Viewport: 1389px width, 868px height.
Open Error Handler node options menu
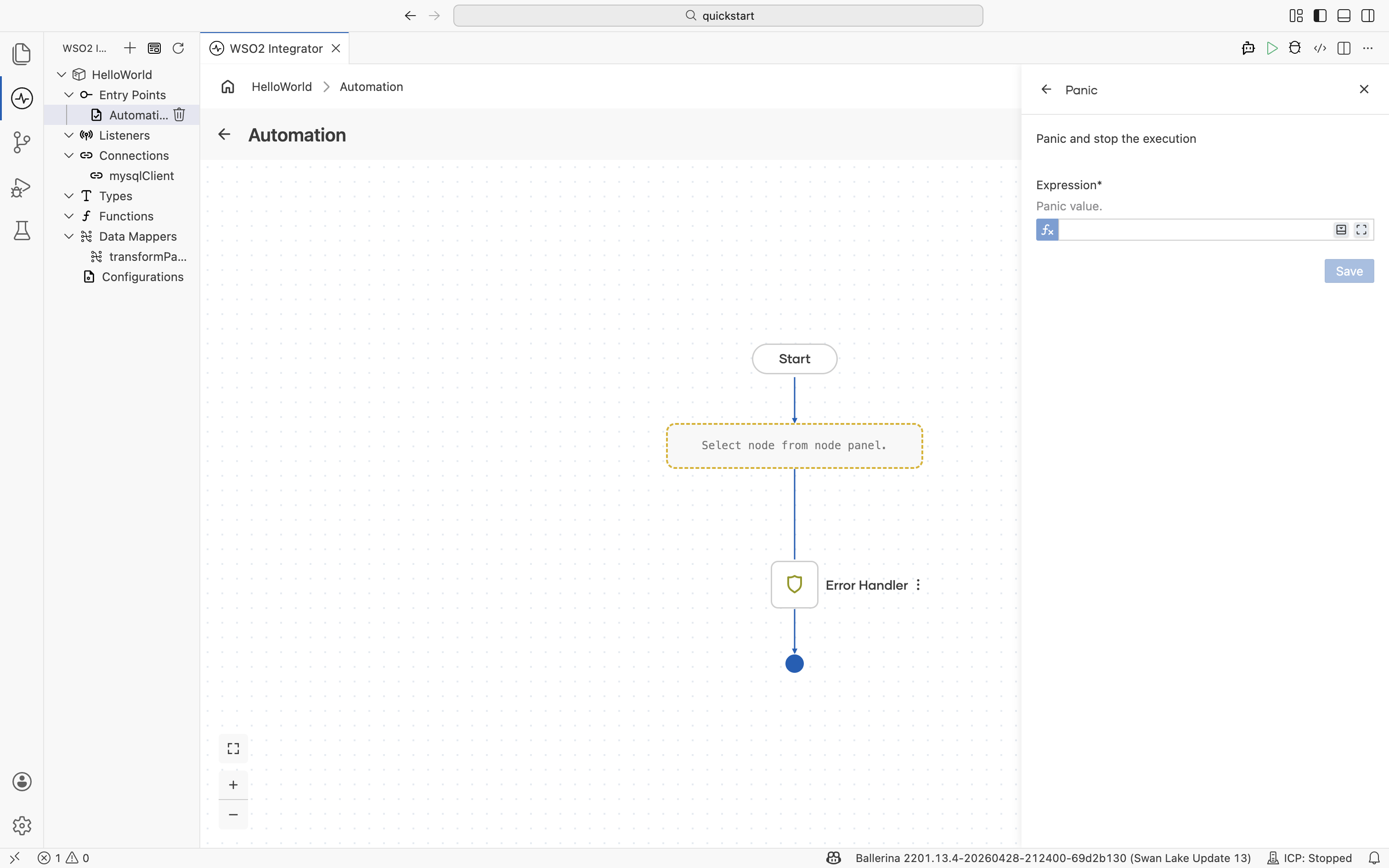pos(918,585)
